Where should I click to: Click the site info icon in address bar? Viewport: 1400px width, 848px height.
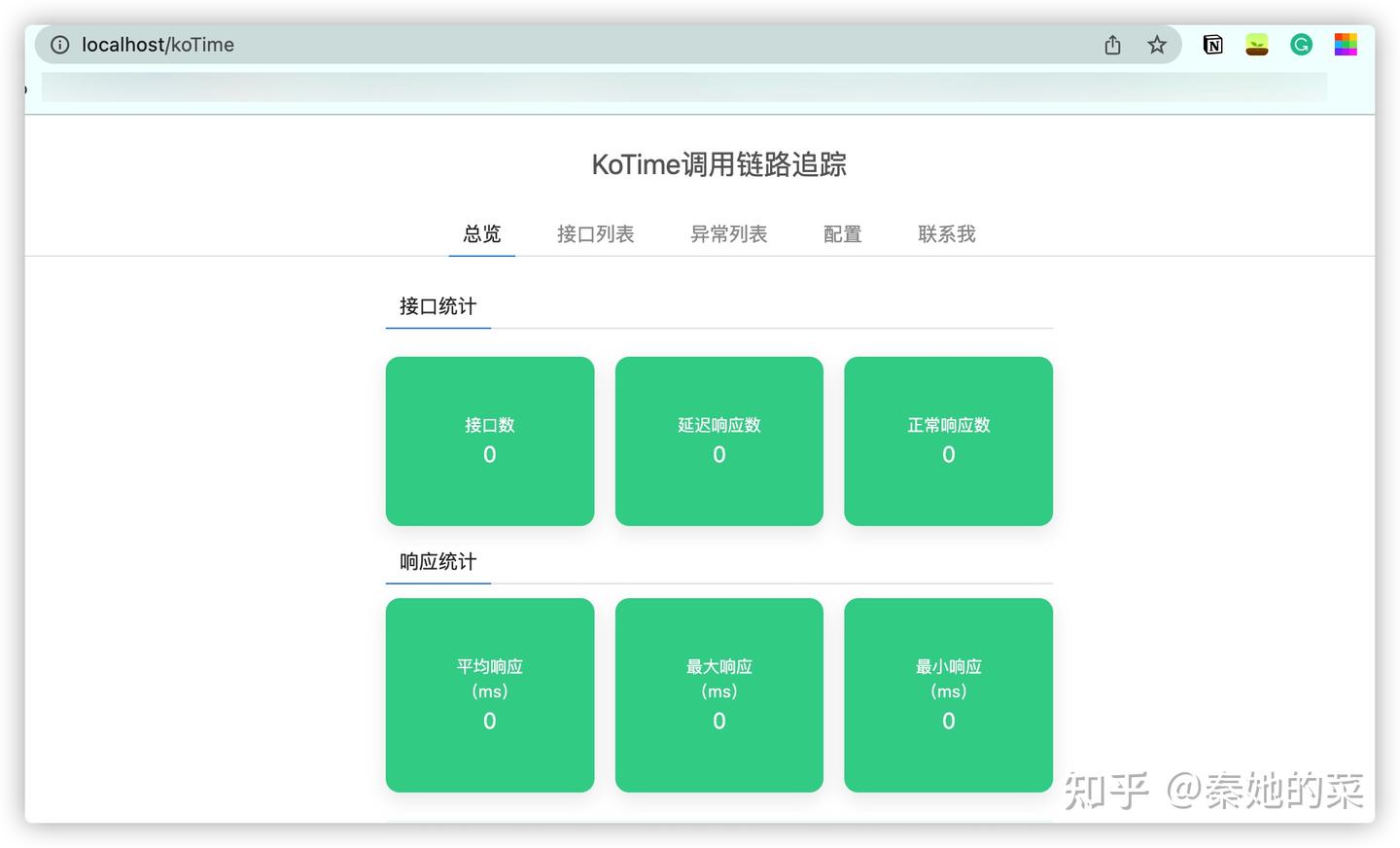(60, 45)
